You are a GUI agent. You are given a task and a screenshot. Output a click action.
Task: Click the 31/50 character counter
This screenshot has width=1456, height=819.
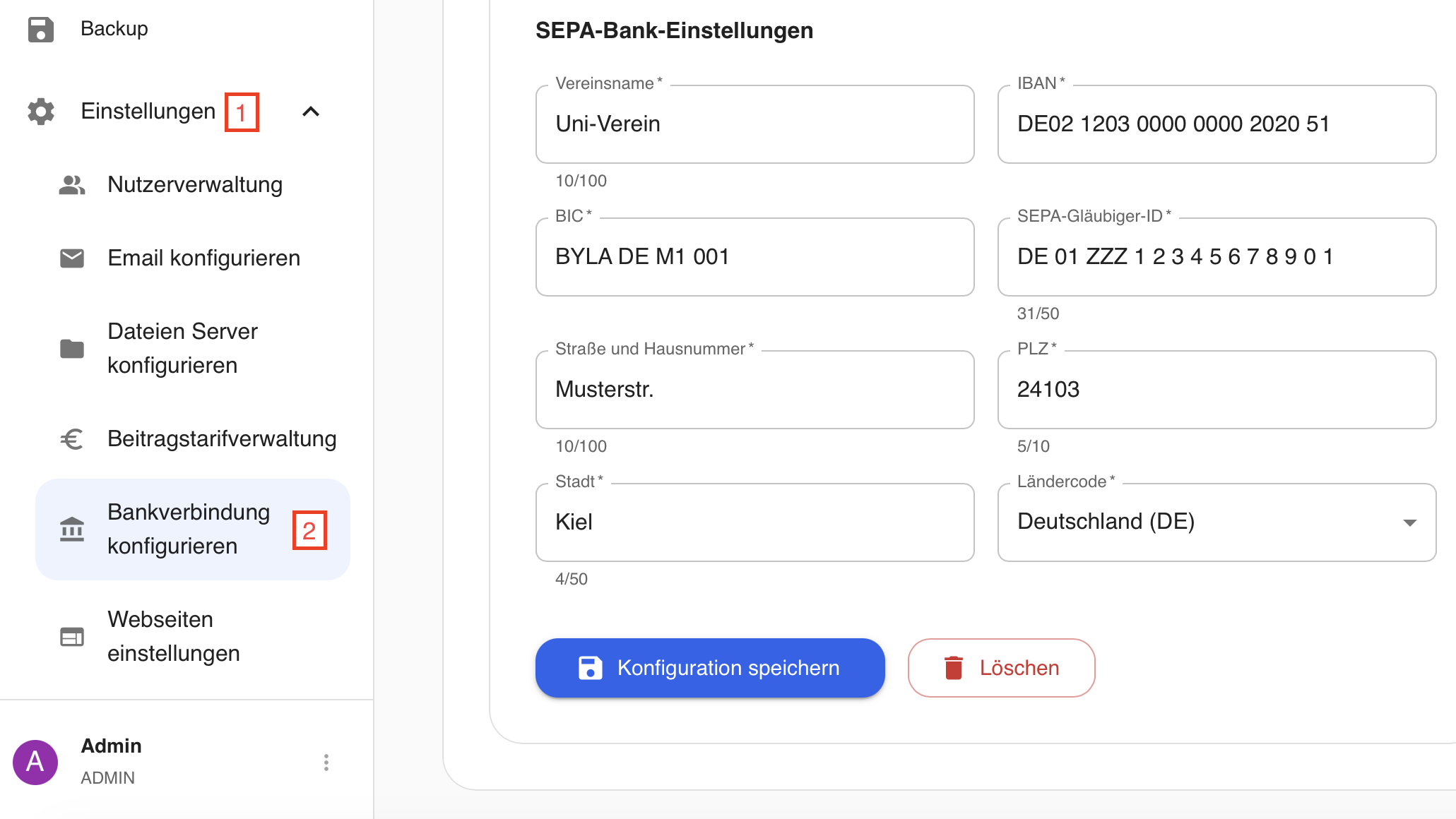point(1038,313)
